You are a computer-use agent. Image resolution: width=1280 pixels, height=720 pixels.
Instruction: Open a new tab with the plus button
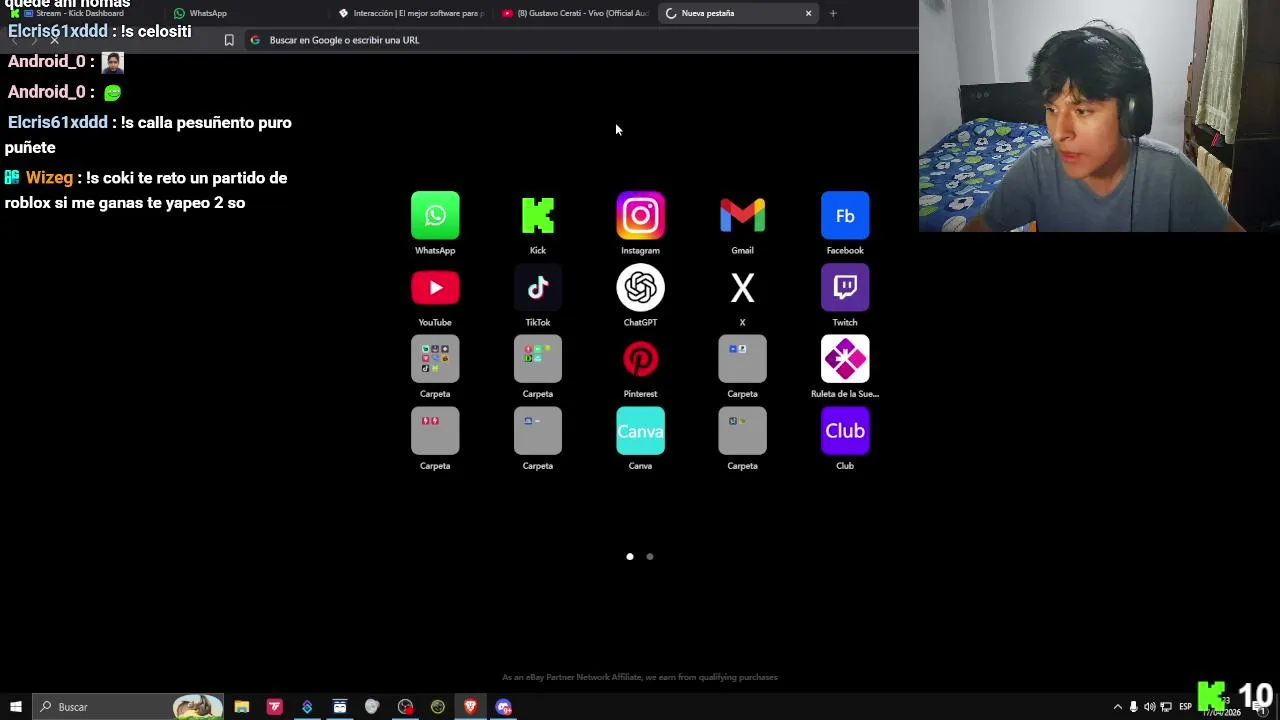833,13
